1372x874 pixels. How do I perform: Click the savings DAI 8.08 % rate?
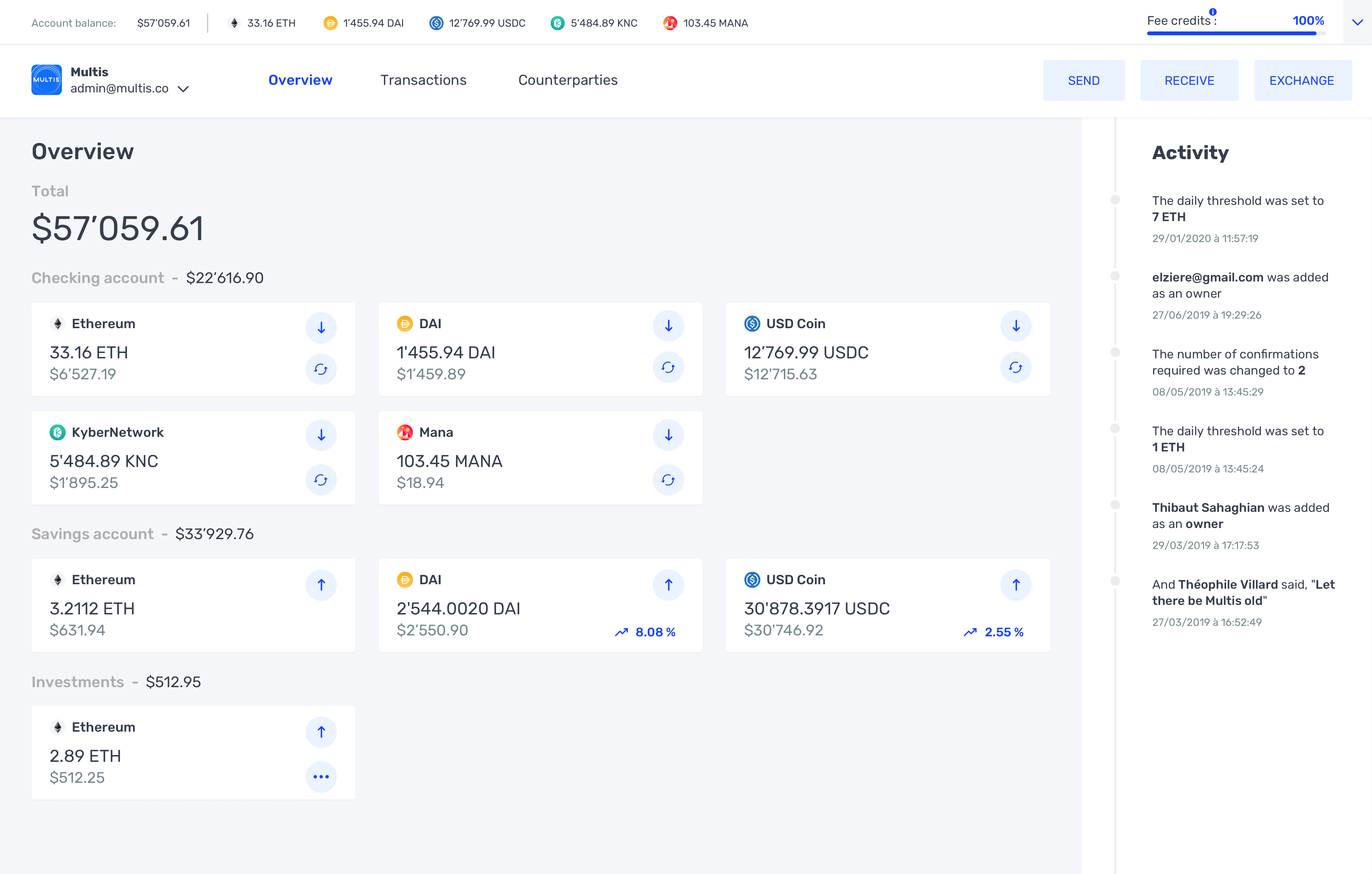click(x=655, y=632)
